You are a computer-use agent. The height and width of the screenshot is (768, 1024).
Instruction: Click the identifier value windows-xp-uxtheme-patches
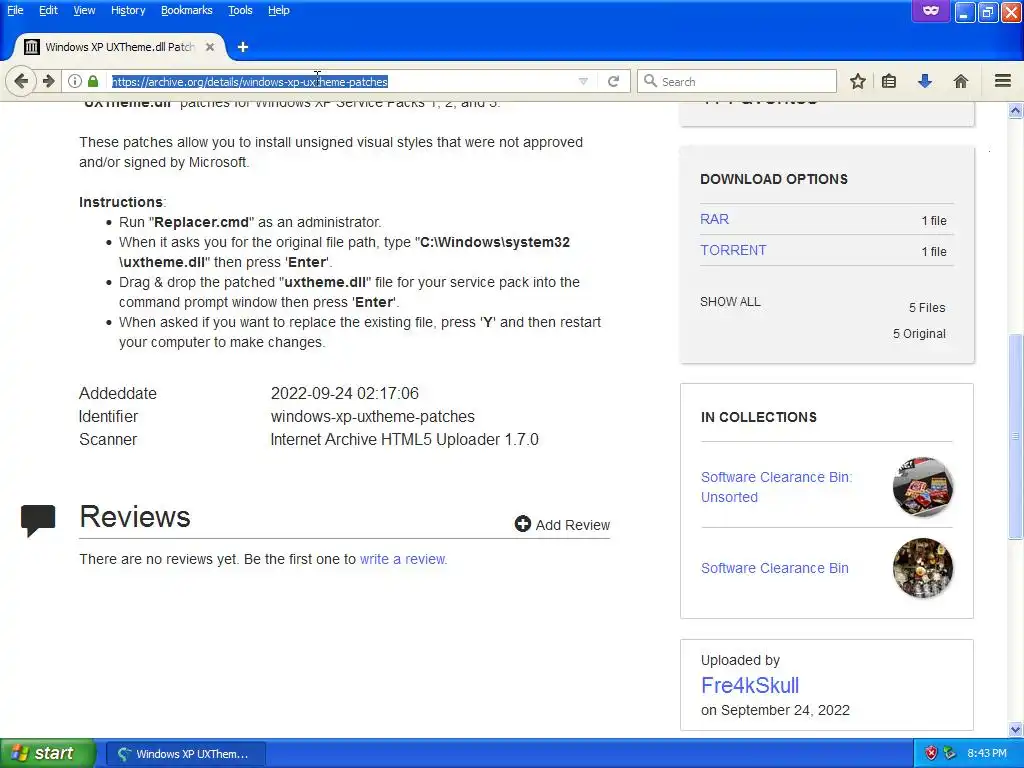pos(372,417)
